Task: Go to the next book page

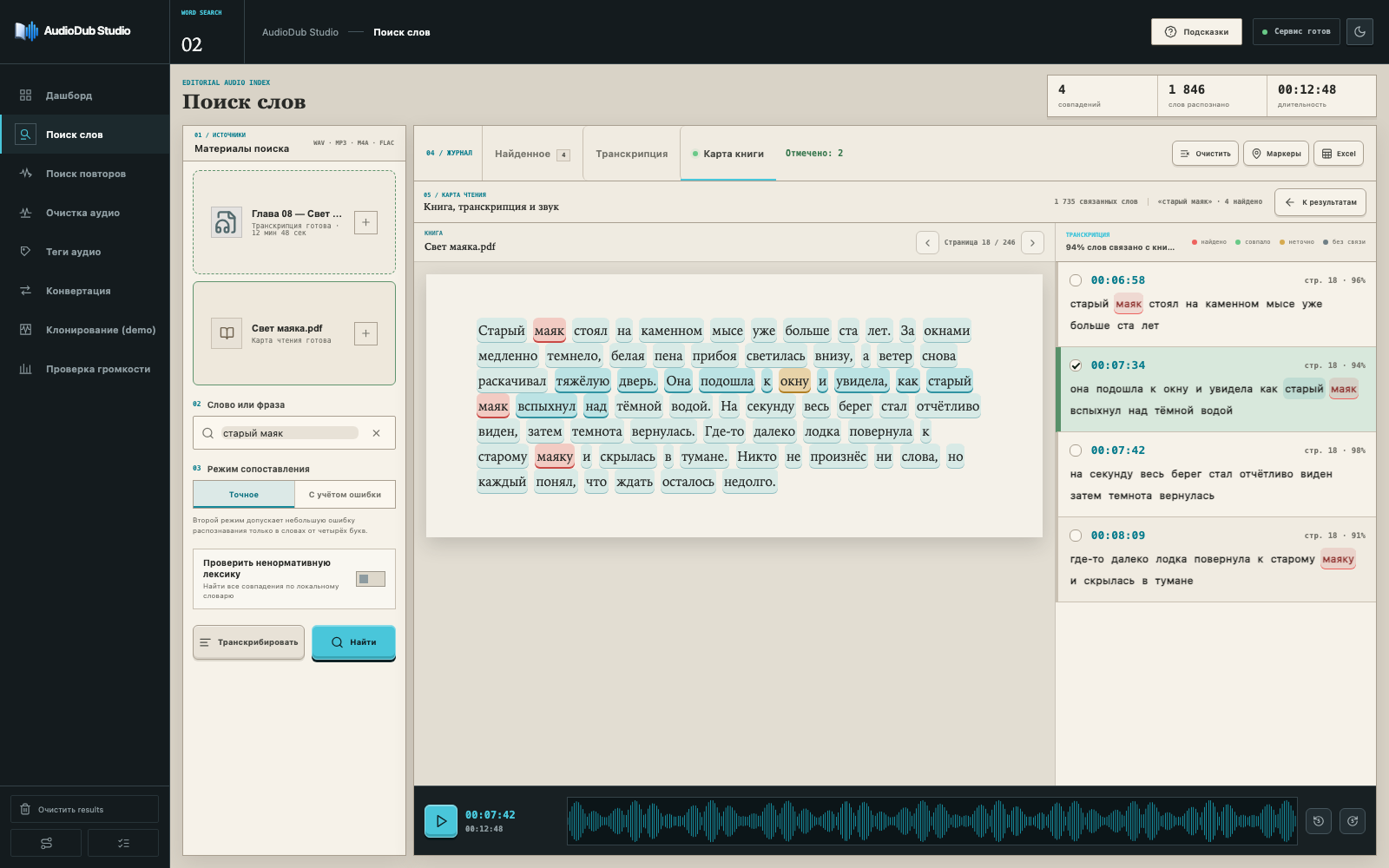Action: (x=1032, y=243)
